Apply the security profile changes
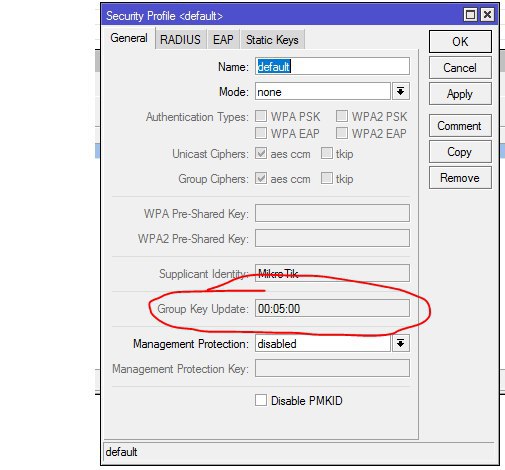505x470 pixels. click(460, 94)
